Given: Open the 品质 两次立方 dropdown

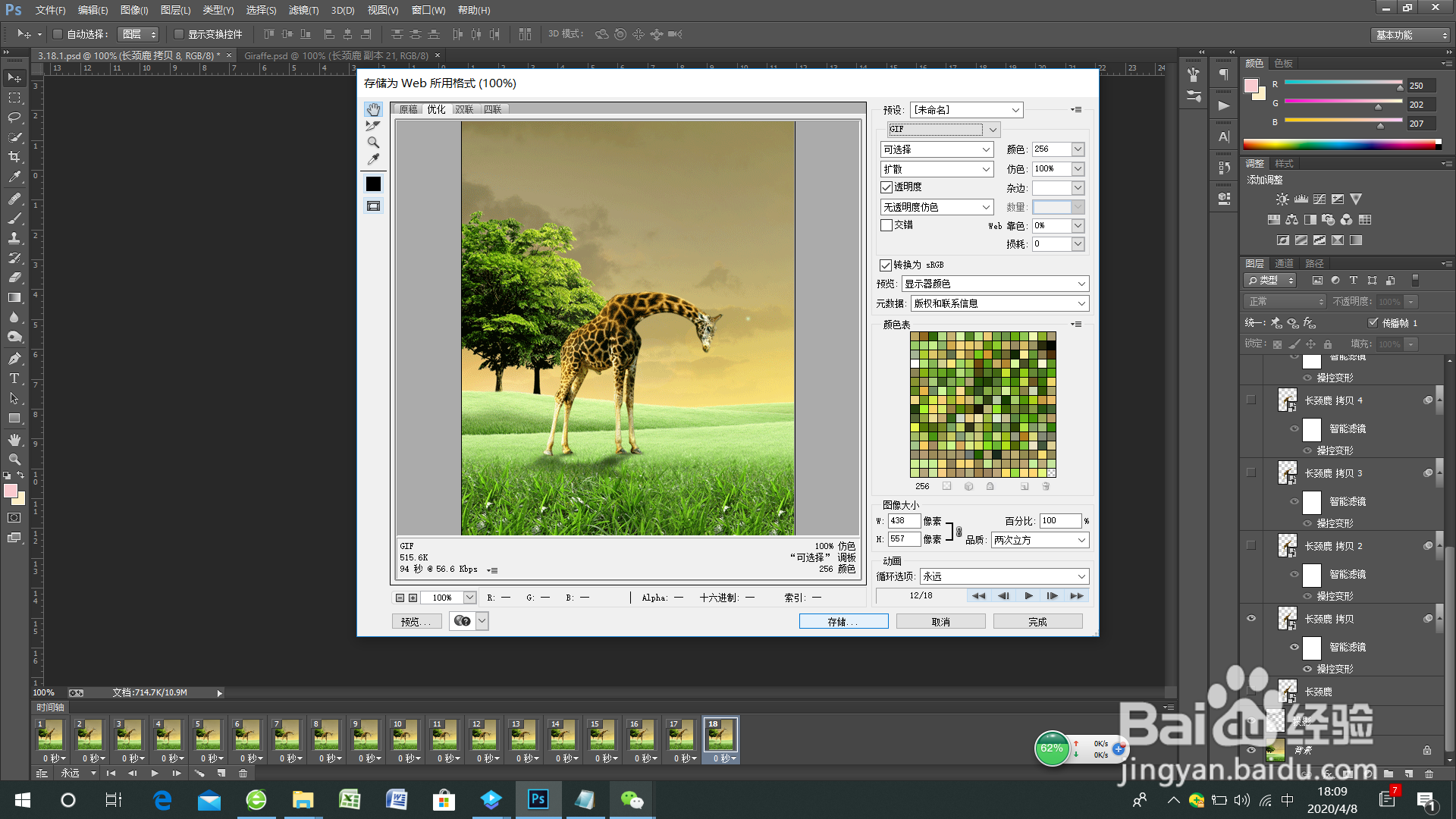Looking at the screenshot, I should [x=1040, y=540].
